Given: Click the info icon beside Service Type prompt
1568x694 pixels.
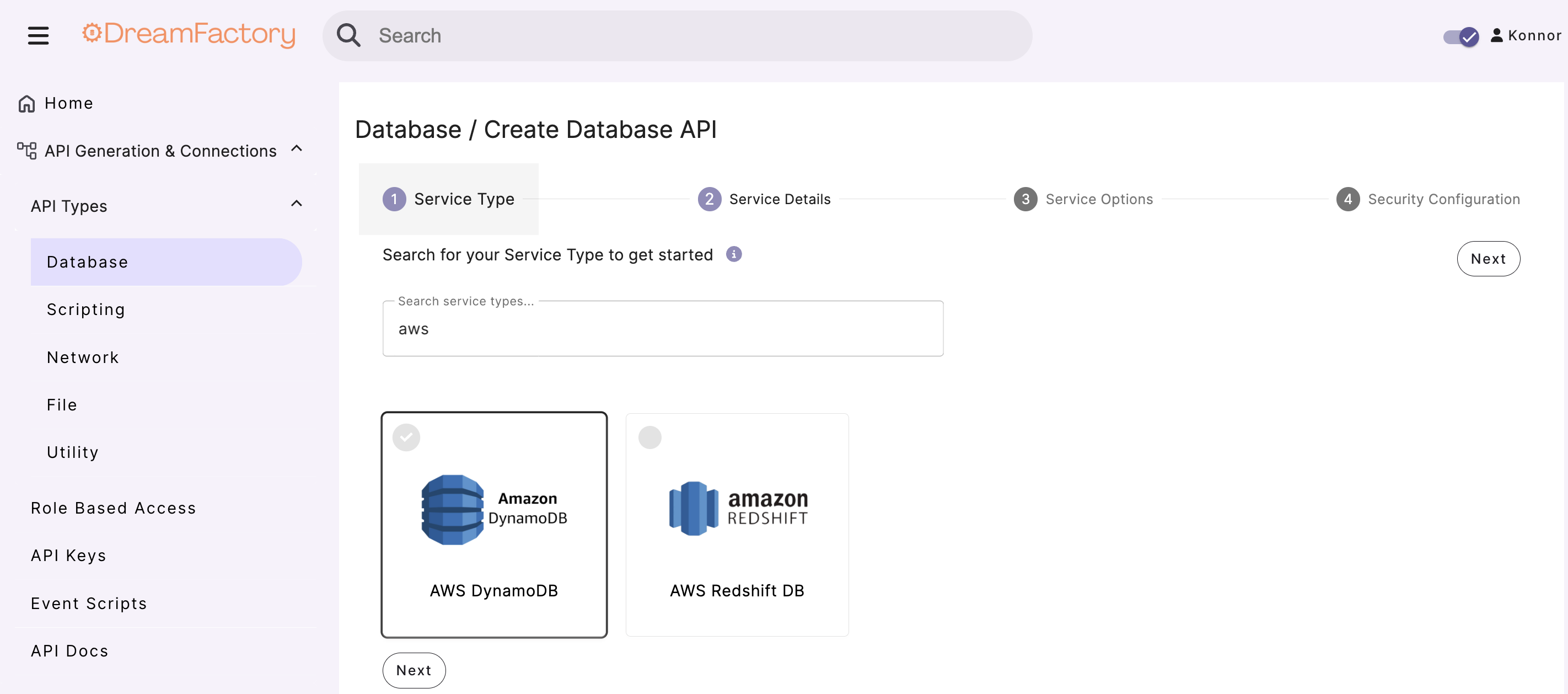Looking at the screenshot, I should click(x=733, y=254).
